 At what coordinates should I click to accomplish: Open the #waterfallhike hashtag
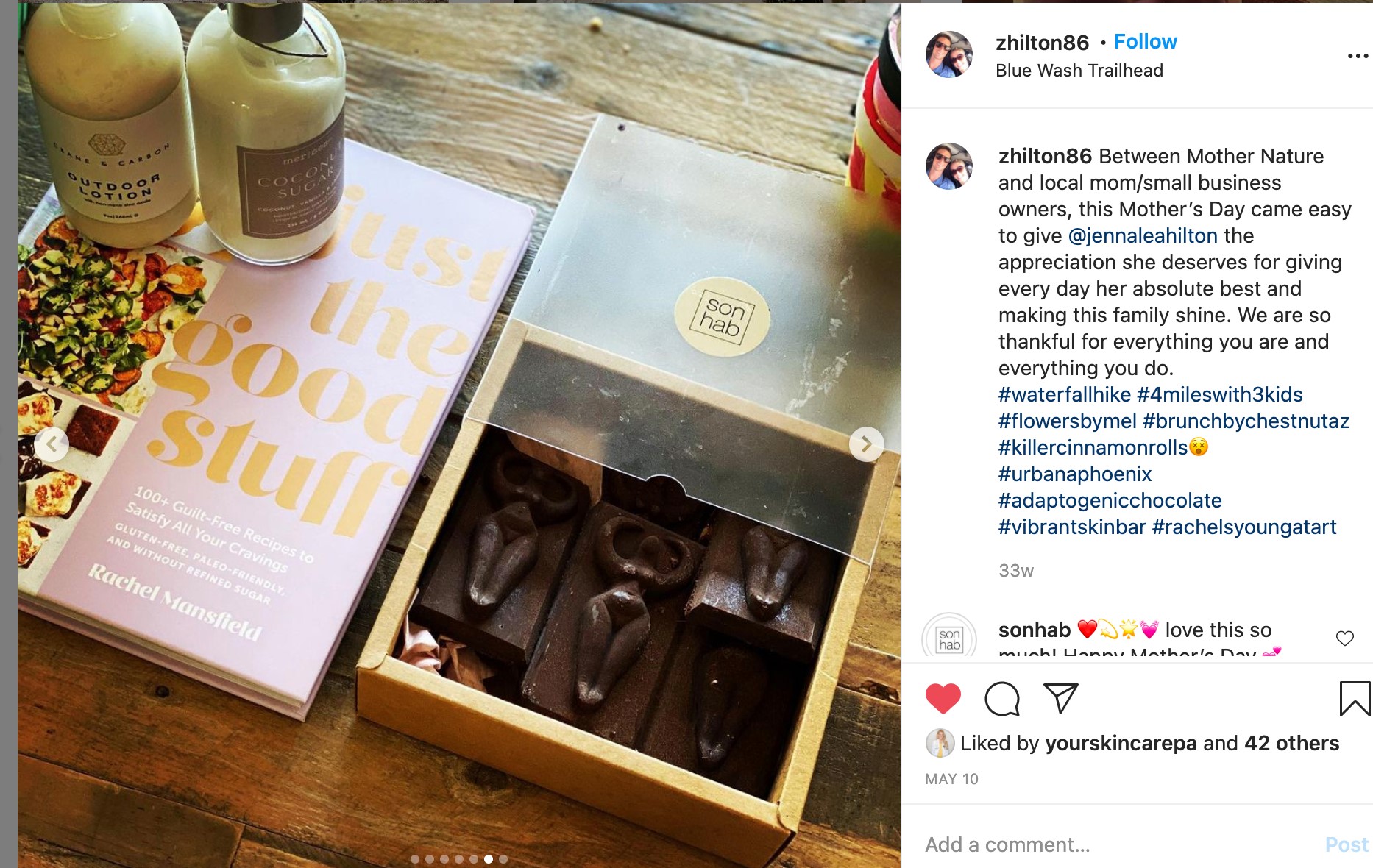coord(1064,394)
